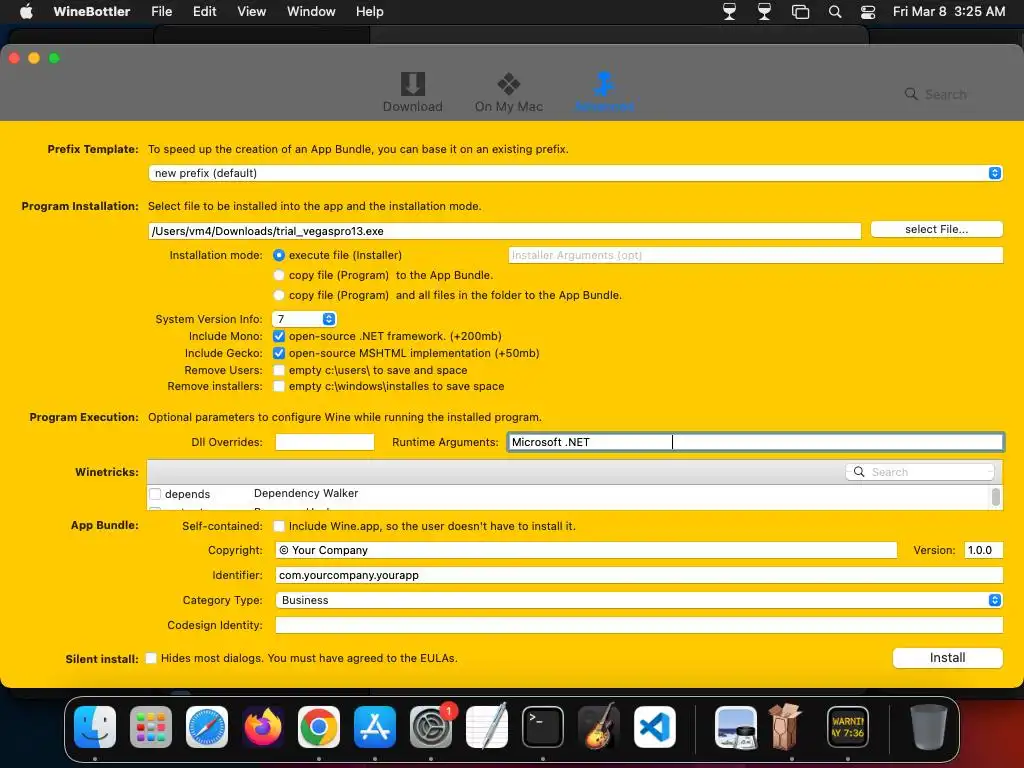Select execute file (Installer) radio button
This screenshot has height=768, width=1024.
coord(279,255)
